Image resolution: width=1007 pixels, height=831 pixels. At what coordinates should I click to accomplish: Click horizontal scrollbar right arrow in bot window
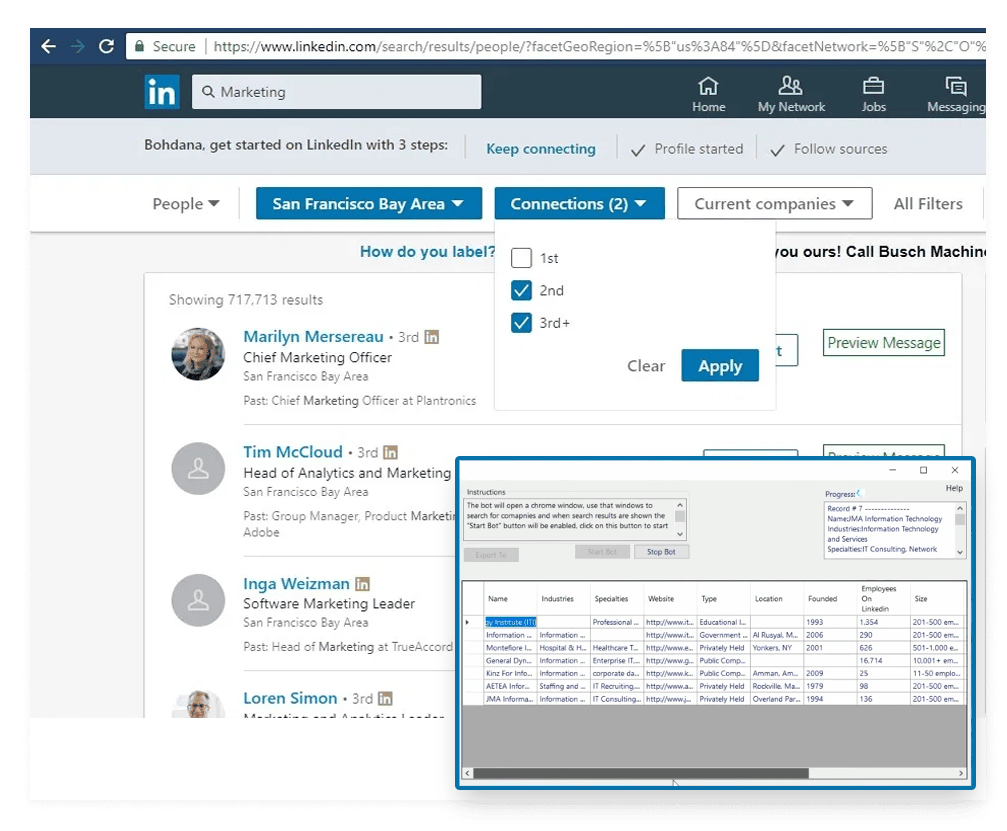point(961,773)
